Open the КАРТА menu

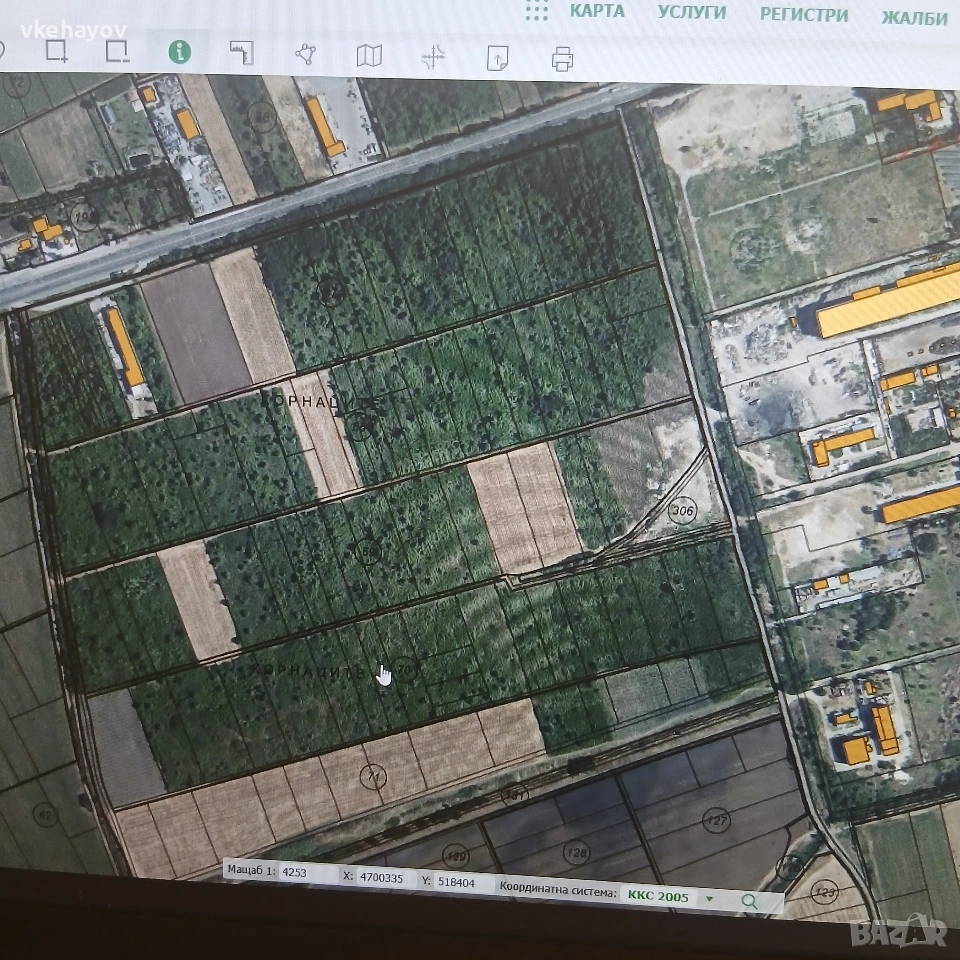597,11
